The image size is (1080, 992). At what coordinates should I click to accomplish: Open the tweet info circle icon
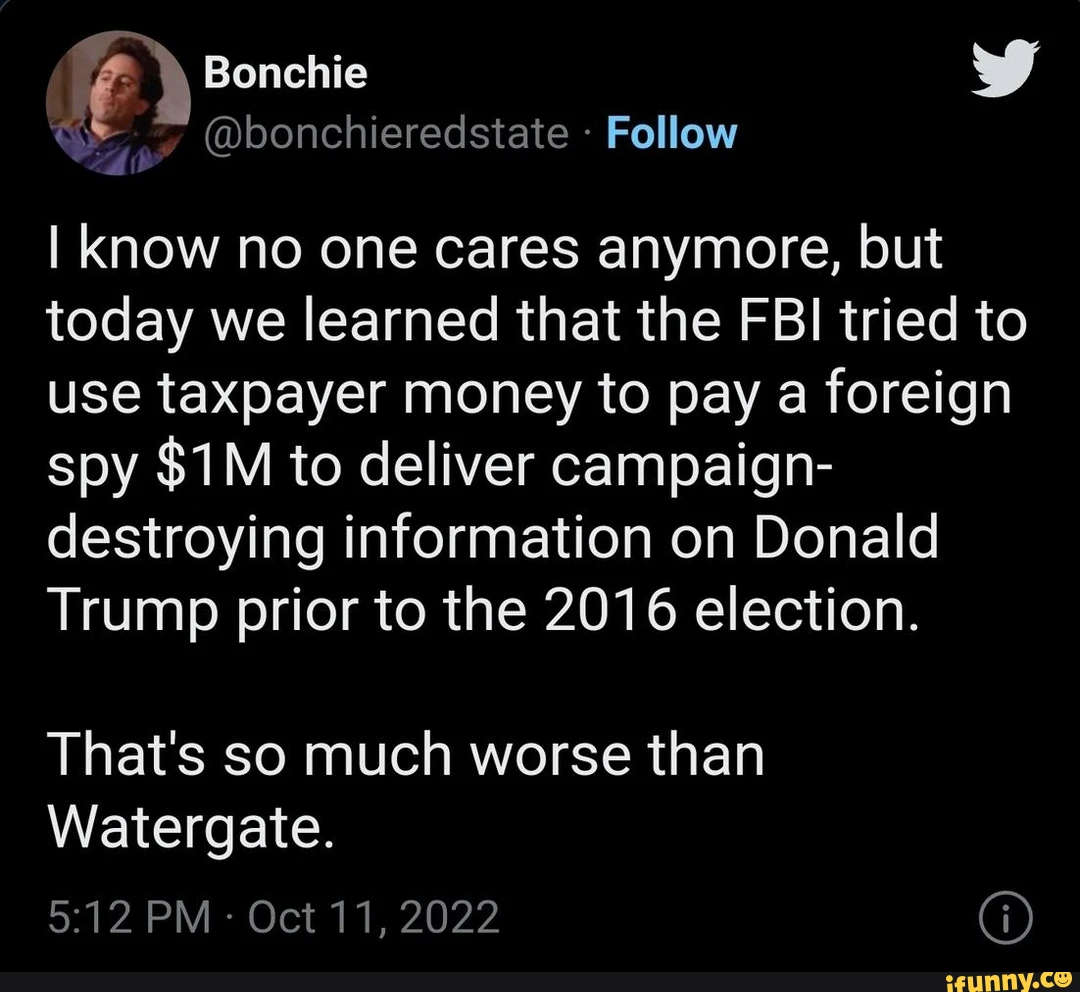(1005, 918)
